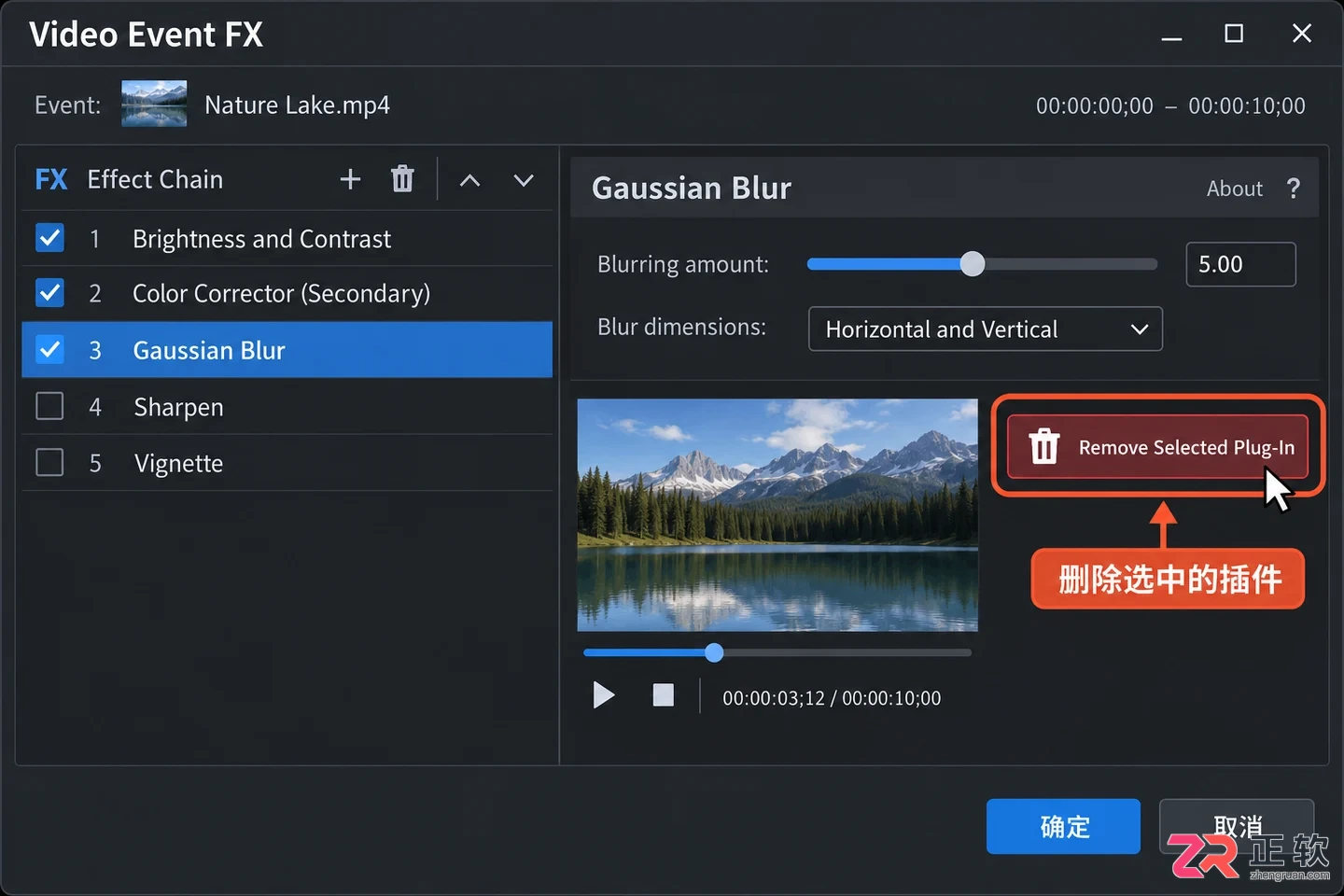
Task: Select the Vignette effect row
Action: coord(287,463)
